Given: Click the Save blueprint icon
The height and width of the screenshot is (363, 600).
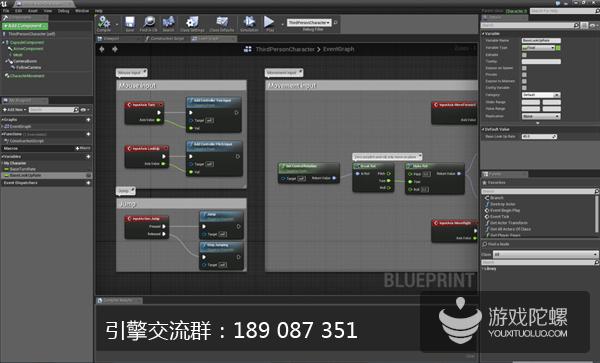Looking at the screenshot, I should pyautogui.click(x=130, y=23).
